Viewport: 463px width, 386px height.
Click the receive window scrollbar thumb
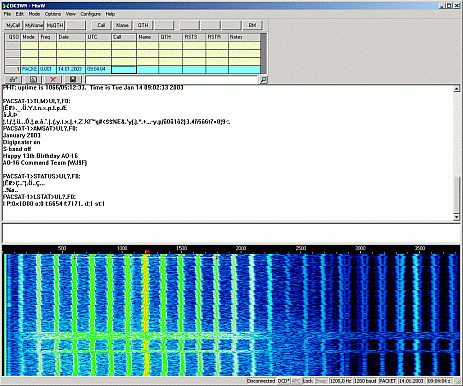(457, 194)
